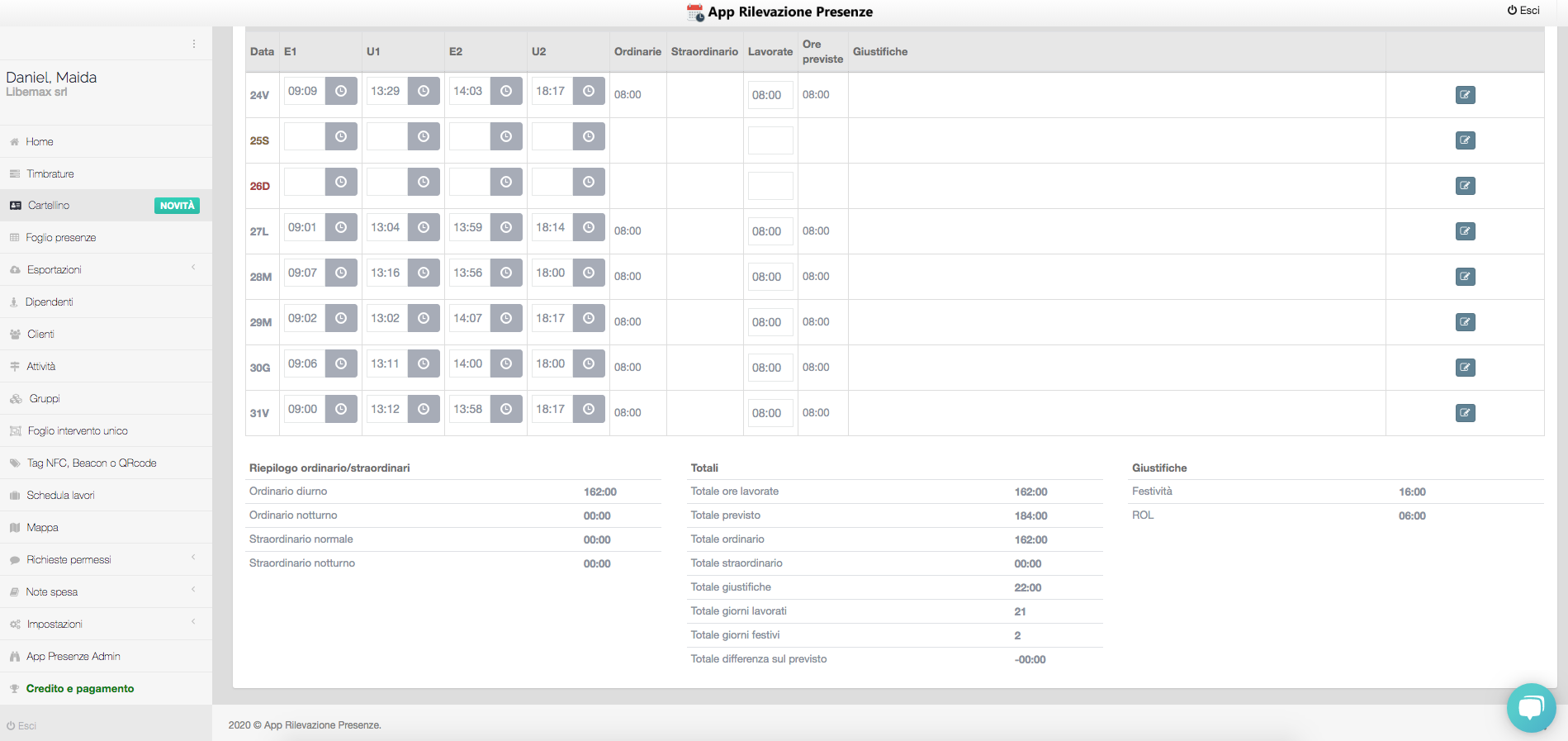Open clock picker for 25S E1 time
The image size is (1568, 741).
(341, 136)
